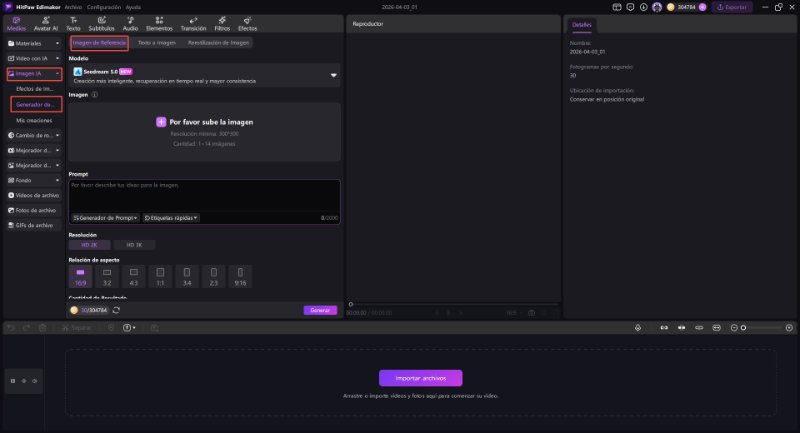Click the refresh credits icon beside coin count

tap(117, 310)
